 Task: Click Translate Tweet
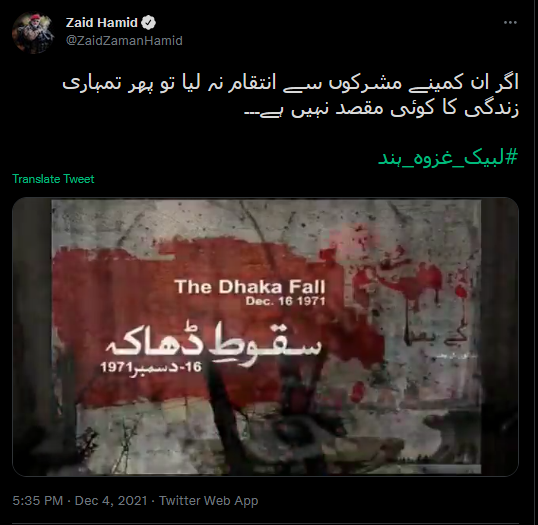[x=53, y=179]
